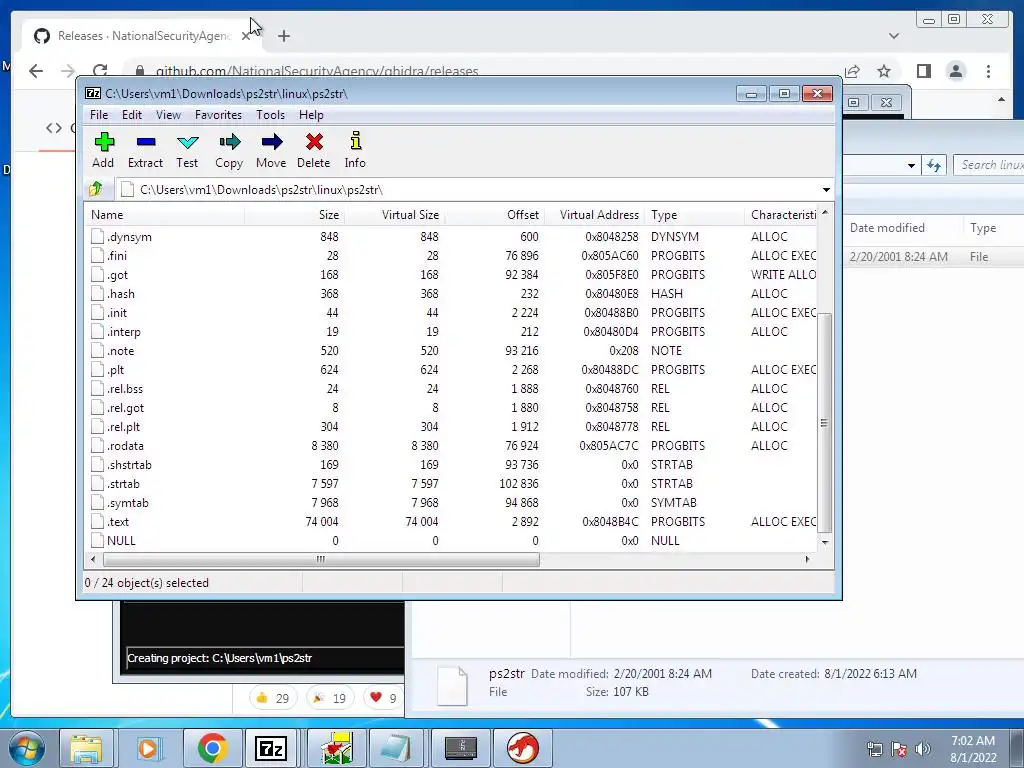1024x768 pixels.
Task: Click the Move toolbar icon
Action: (271, 150)
